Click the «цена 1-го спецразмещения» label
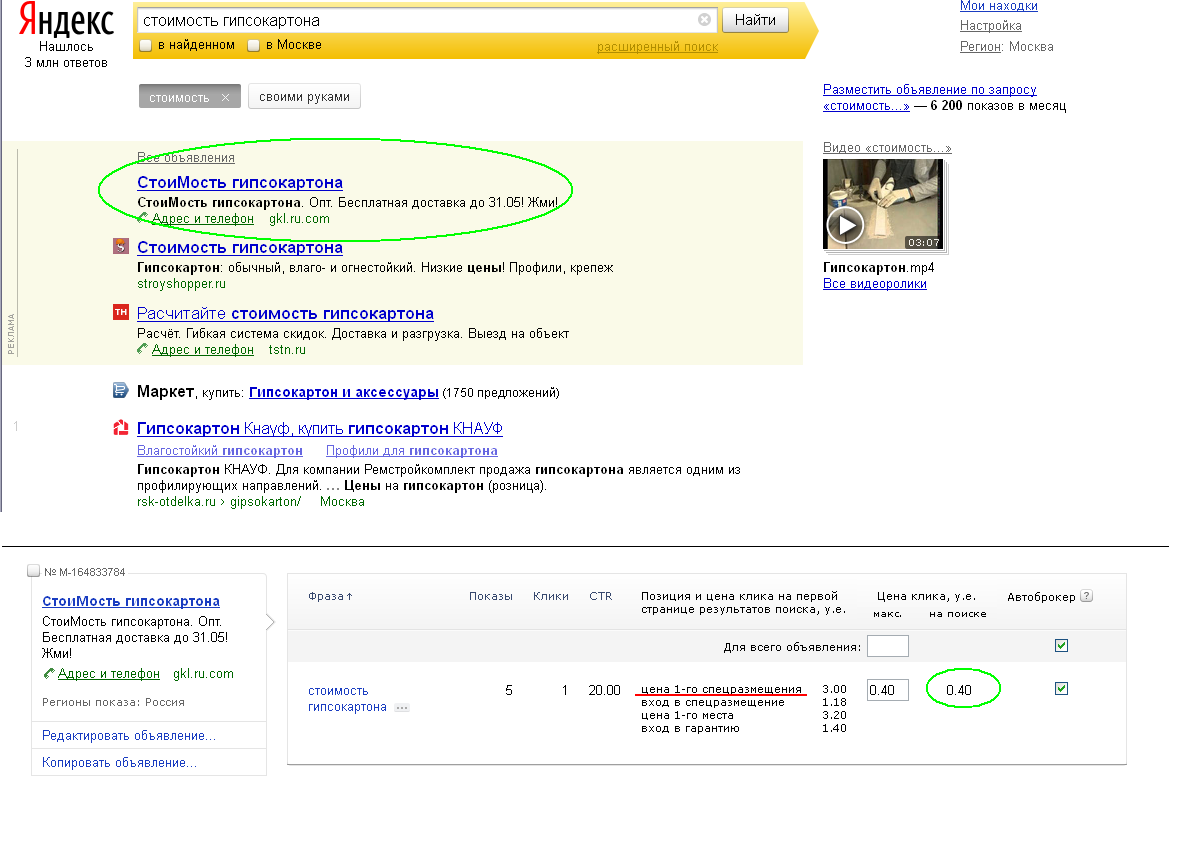Viewport: 1186px width, 863px height. (721, 688)
